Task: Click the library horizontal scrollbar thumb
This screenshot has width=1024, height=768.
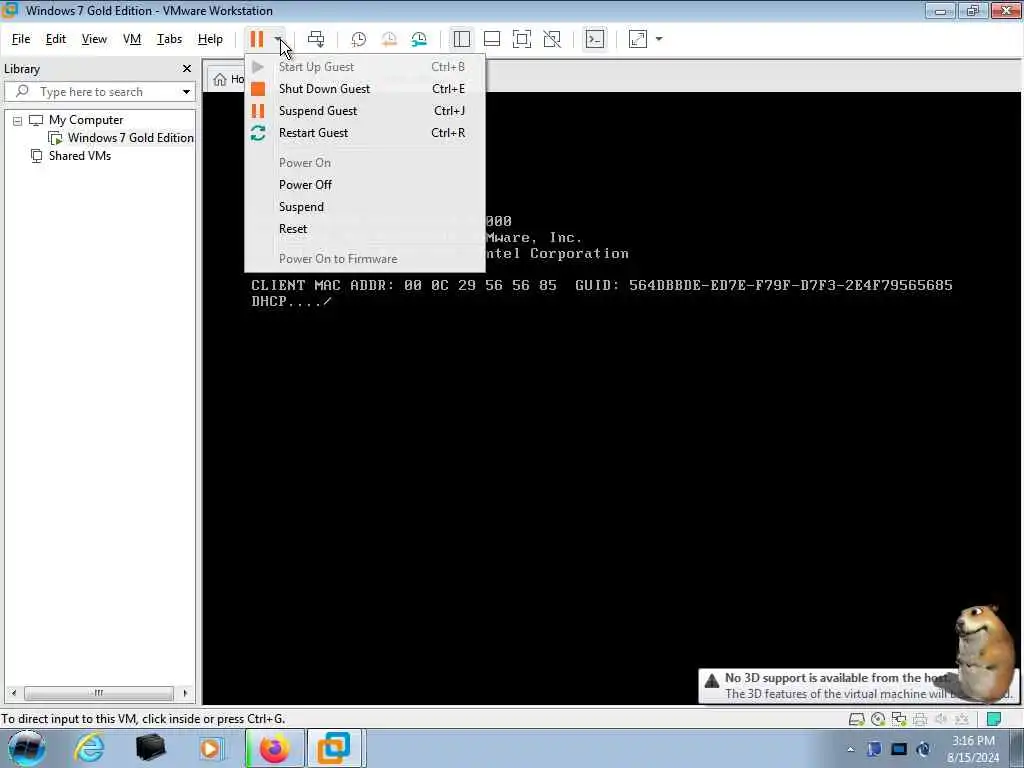Action: coord(99,693)
